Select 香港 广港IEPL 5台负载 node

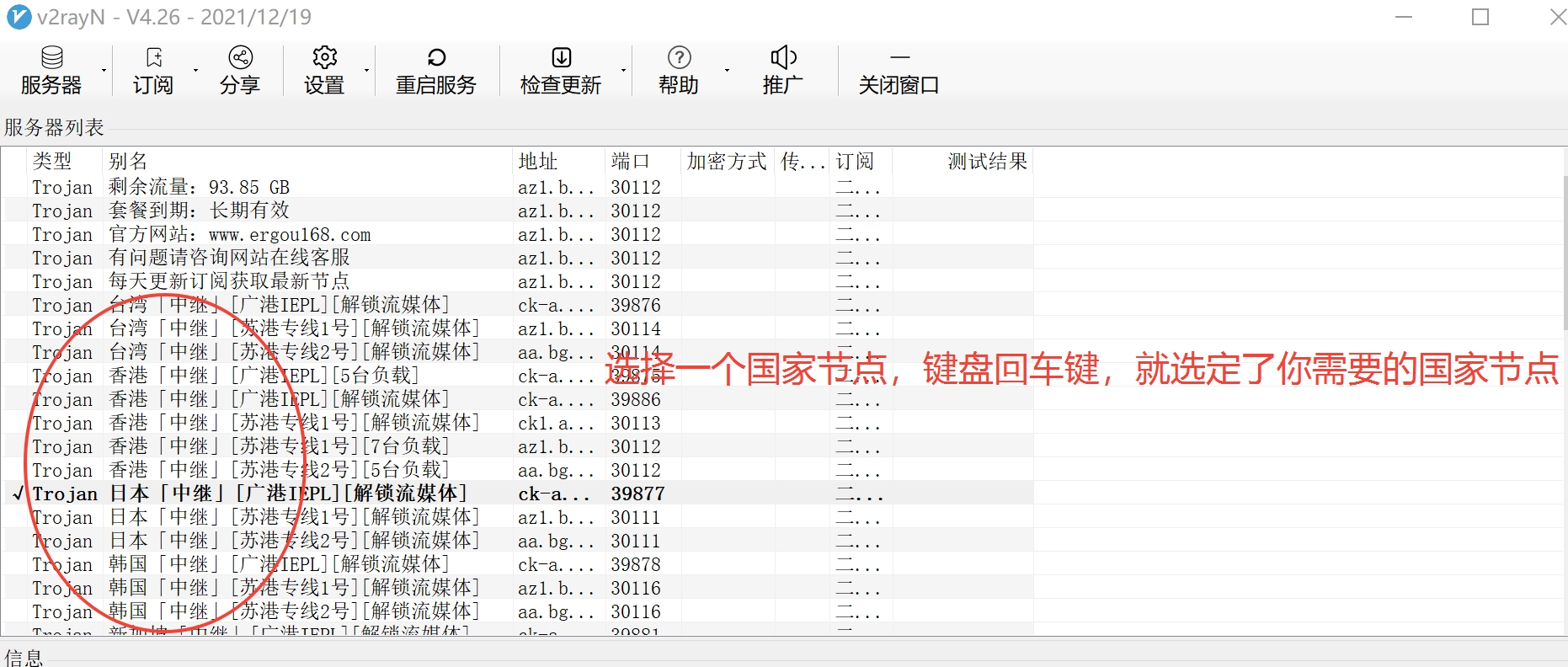point(518,376)
